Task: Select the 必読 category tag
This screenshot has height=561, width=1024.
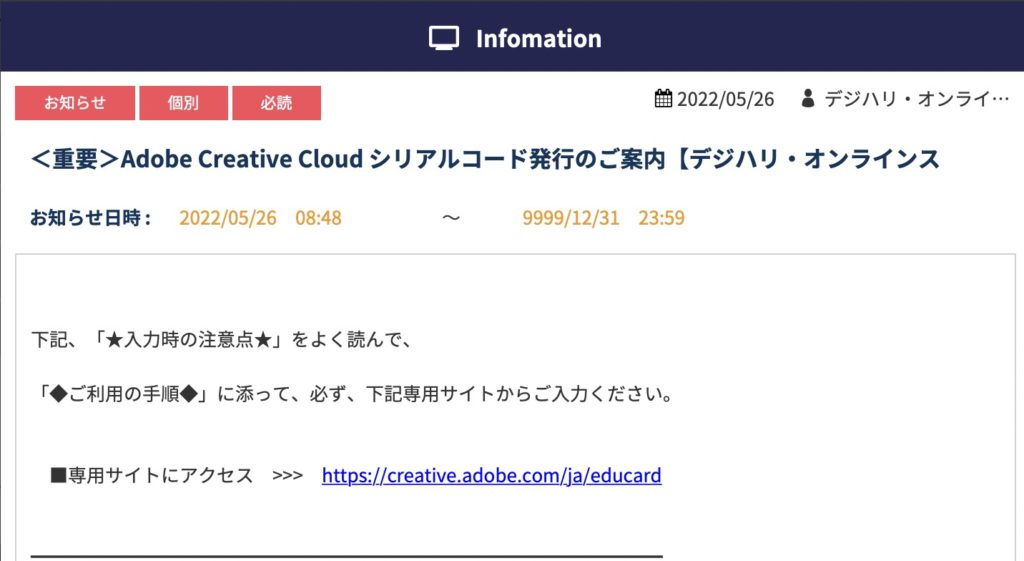Action: point(276,103)
